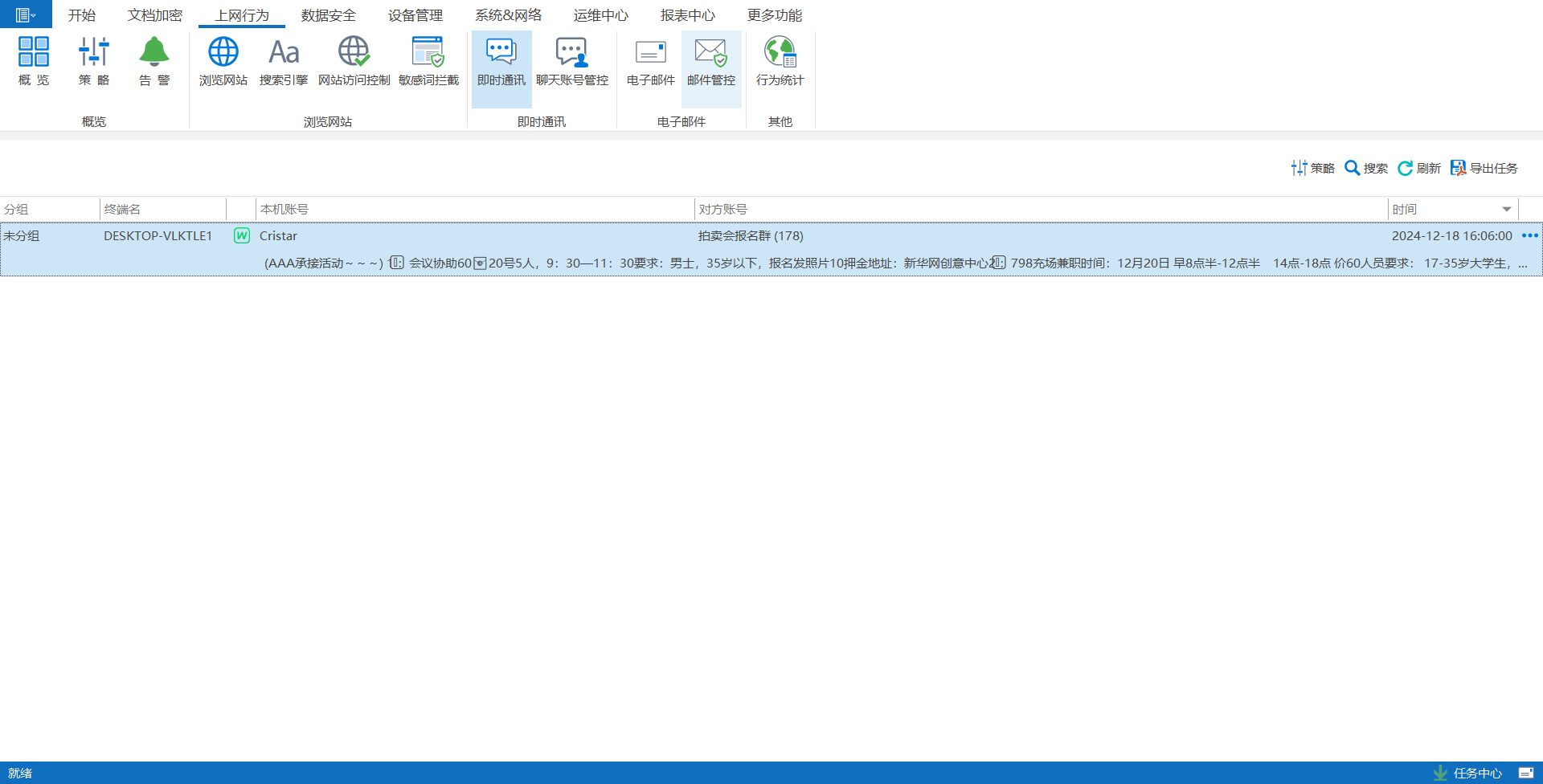Expand the 时间 column sort dropdown
Screen dimensions: 1543x784
pos(1507,210)
